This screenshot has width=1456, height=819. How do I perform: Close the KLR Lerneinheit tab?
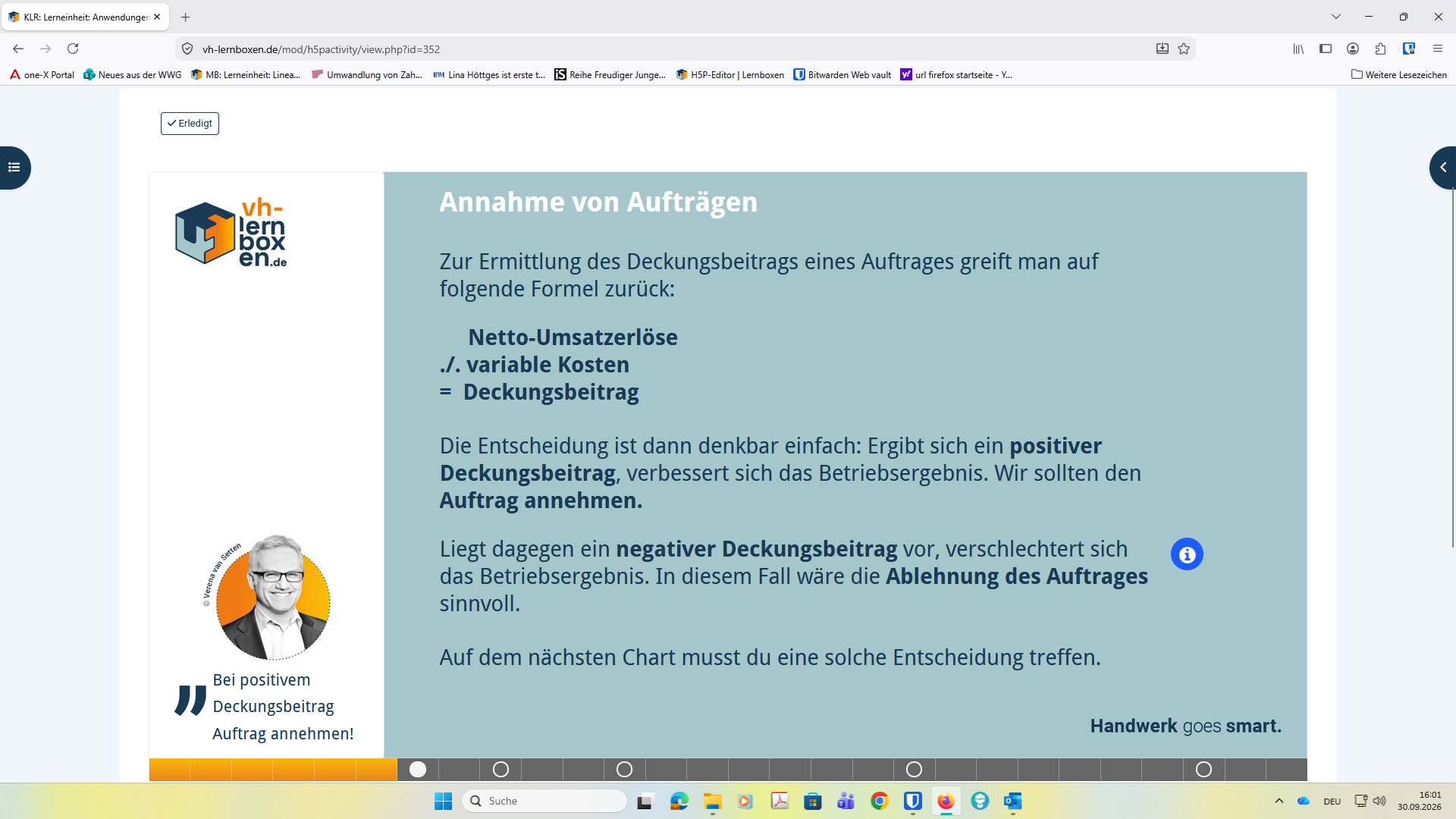[157, 17]
